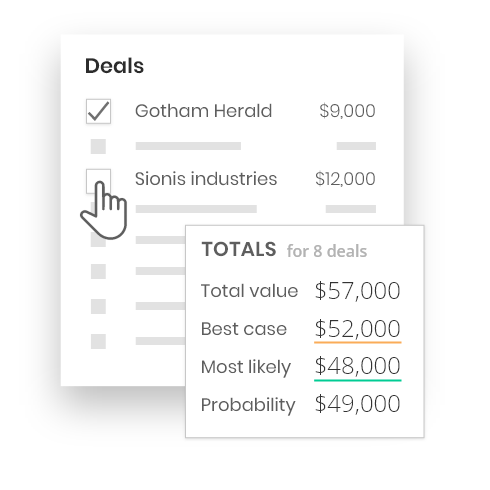The height and width of the screenshot is (490, 490).
Task: Uncheck the Gotham Herald deal checkbox
Action: 98,111
